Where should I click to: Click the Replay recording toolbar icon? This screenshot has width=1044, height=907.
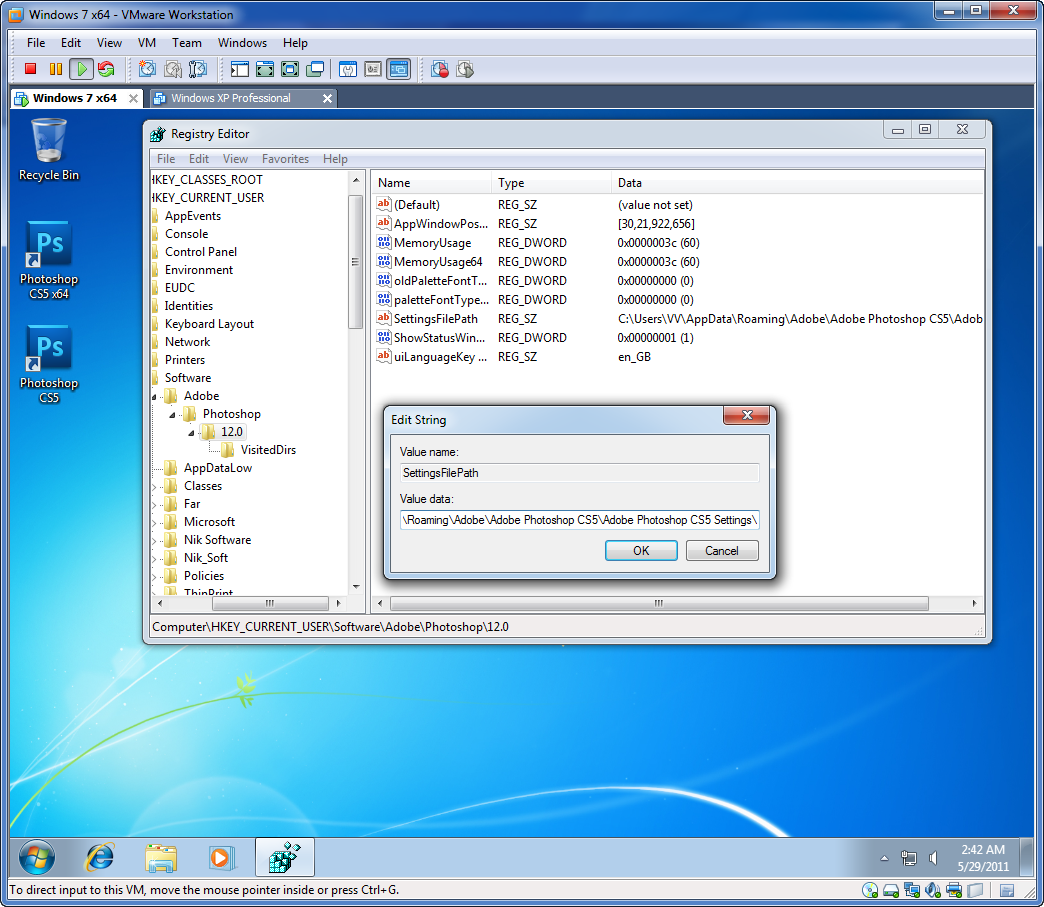tap(465, 69)
